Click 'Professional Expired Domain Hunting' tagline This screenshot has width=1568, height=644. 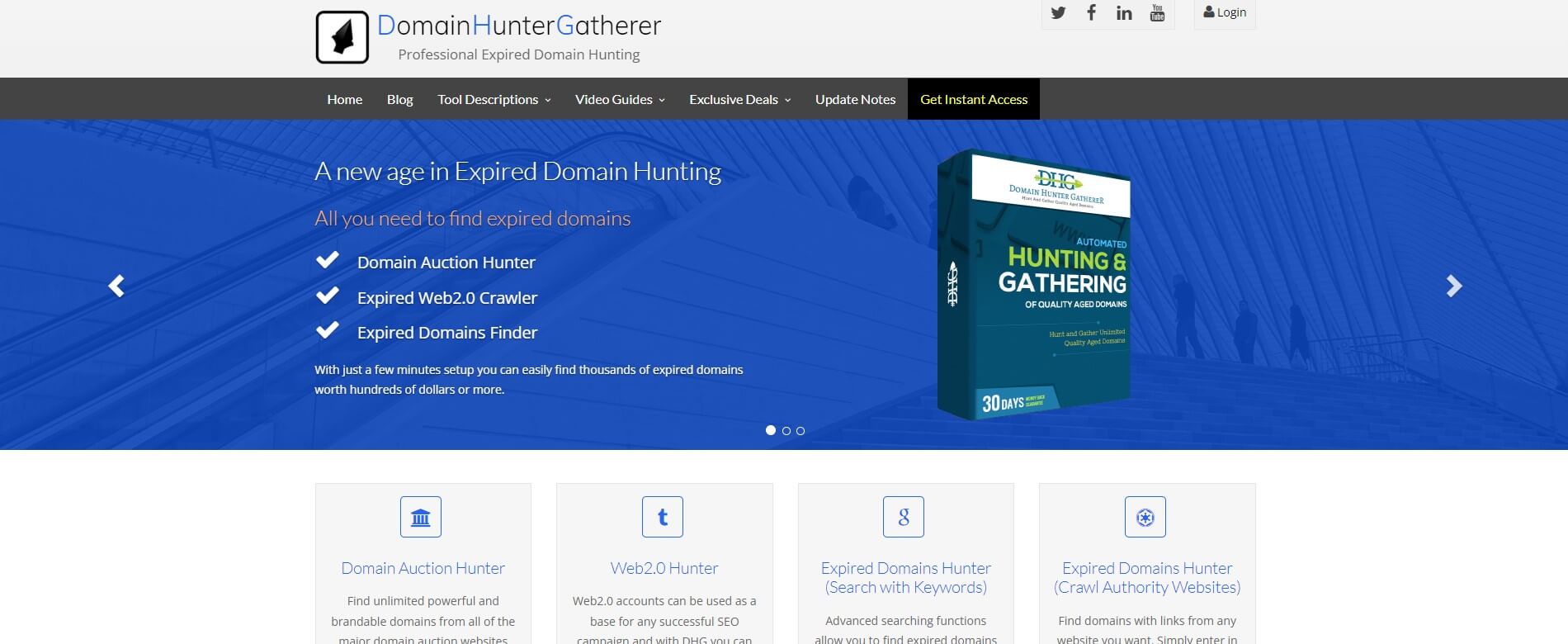(x=519, y=54)
